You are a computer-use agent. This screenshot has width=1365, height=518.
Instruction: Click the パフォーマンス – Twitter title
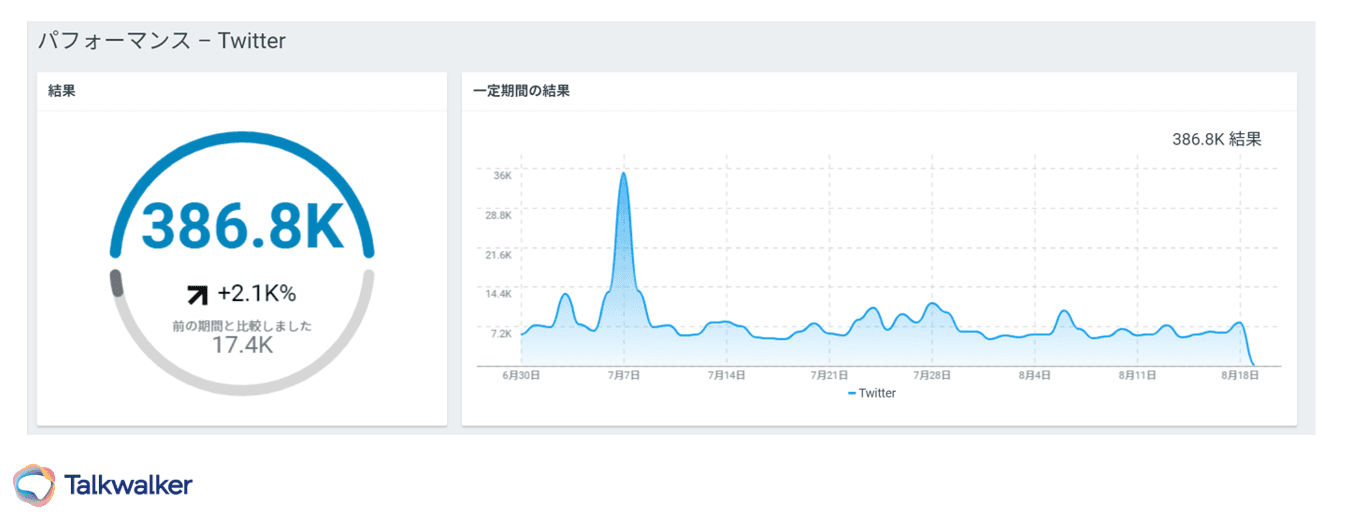pos(162,41)
